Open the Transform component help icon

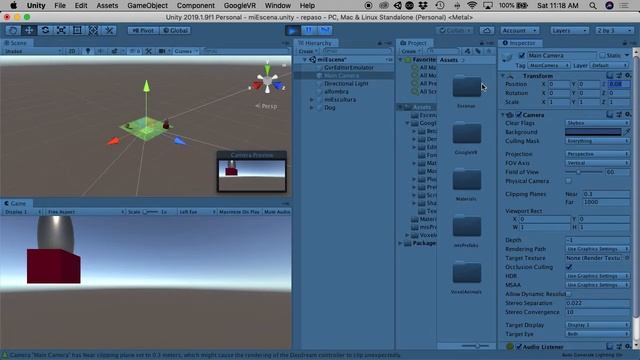(x=610, y=76)
